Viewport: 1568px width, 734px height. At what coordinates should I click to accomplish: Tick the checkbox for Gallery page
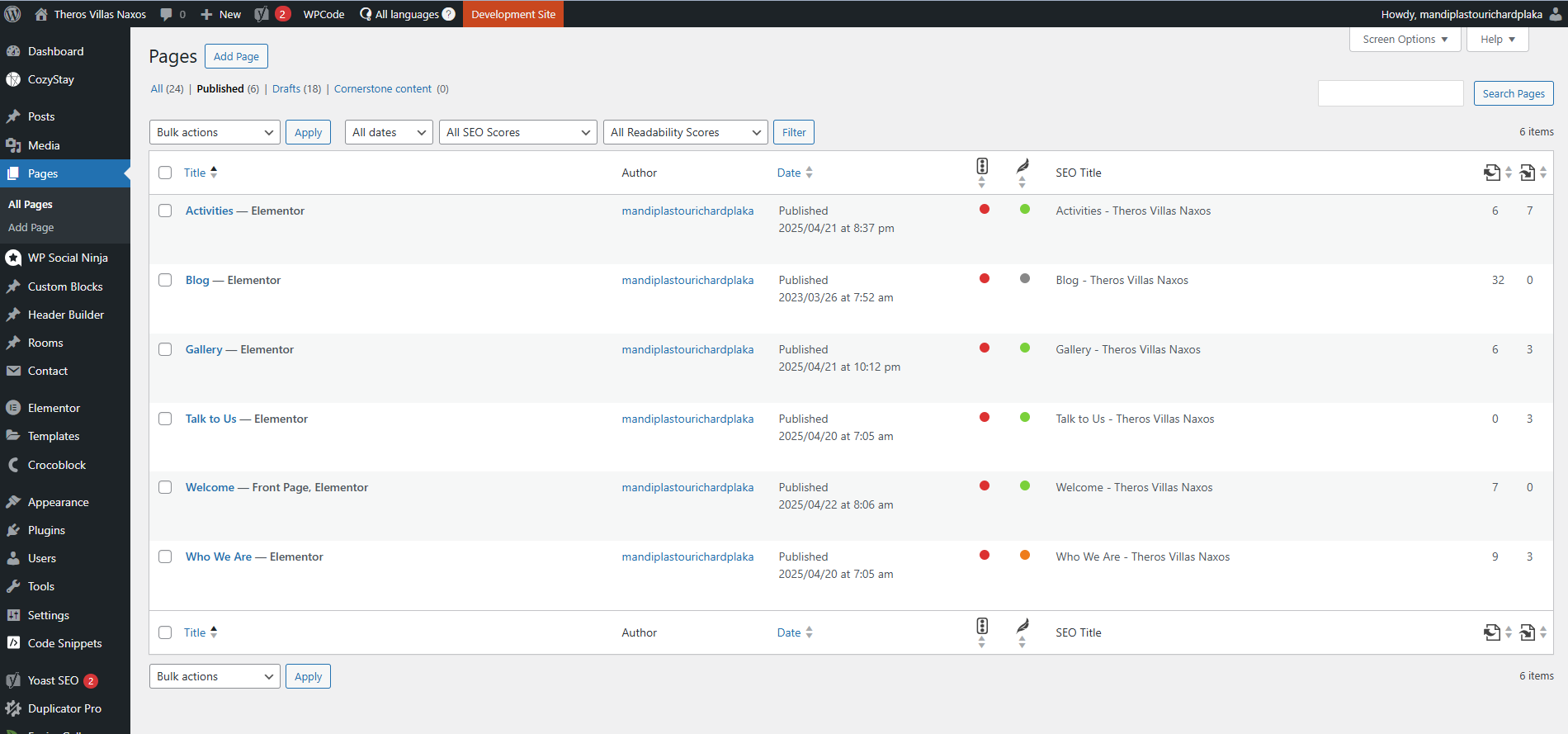[x=165, y=349]
